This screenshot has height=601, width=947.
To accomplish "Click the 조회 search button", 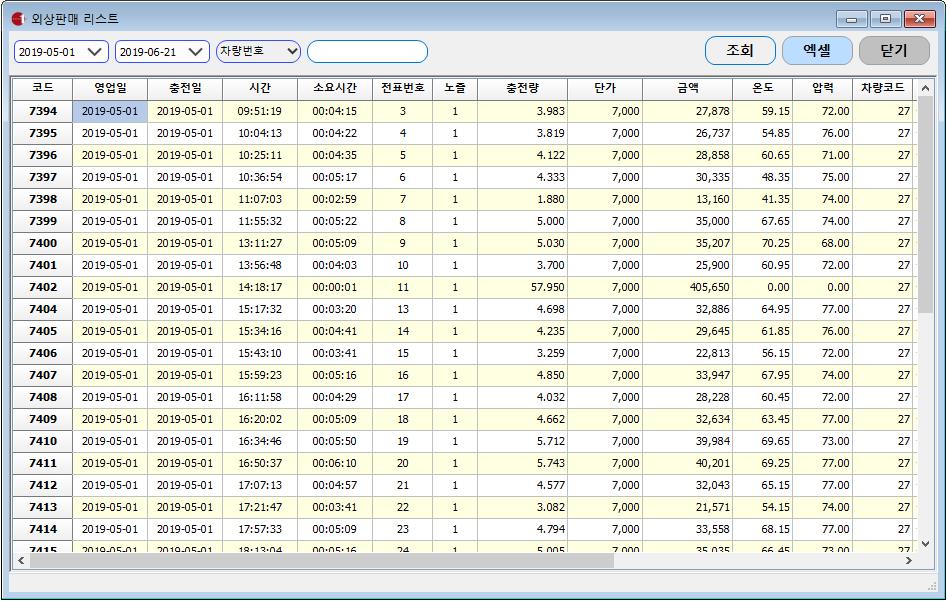I will tap(740, 50).
